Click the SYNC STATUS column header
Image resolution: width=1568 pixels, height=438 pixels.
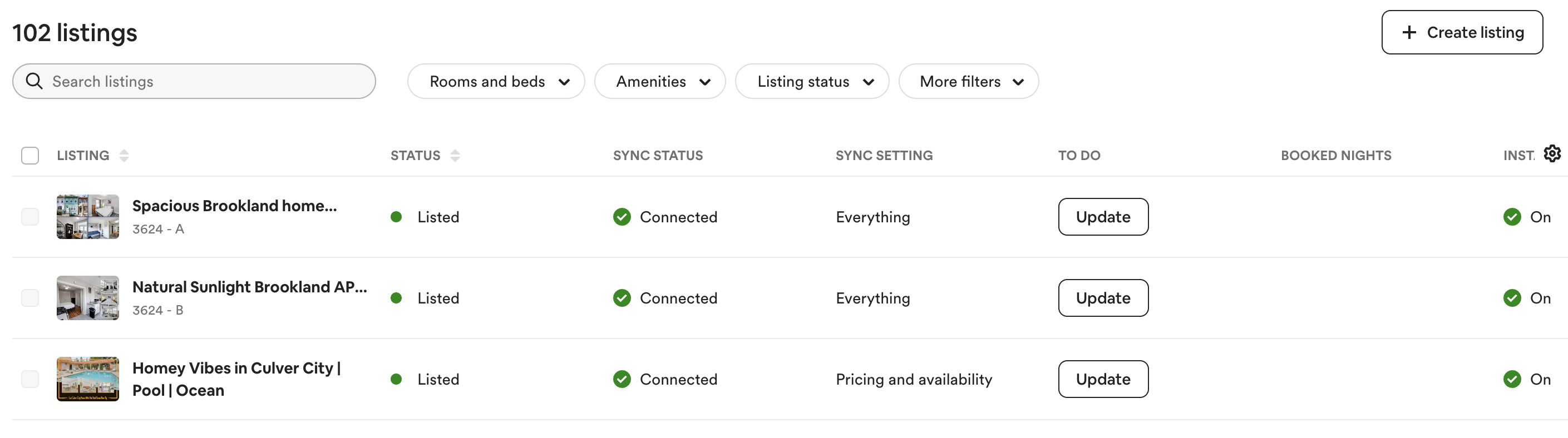pos(657,156)
